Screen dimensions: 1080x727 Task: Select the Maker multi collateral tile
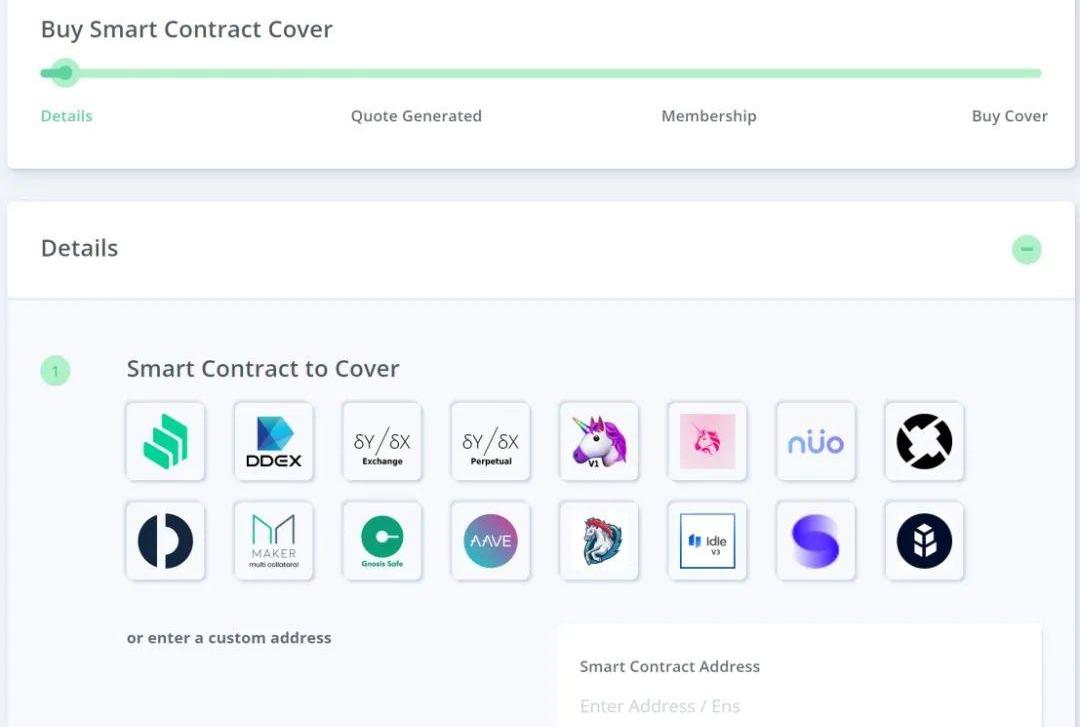(273, 541)
